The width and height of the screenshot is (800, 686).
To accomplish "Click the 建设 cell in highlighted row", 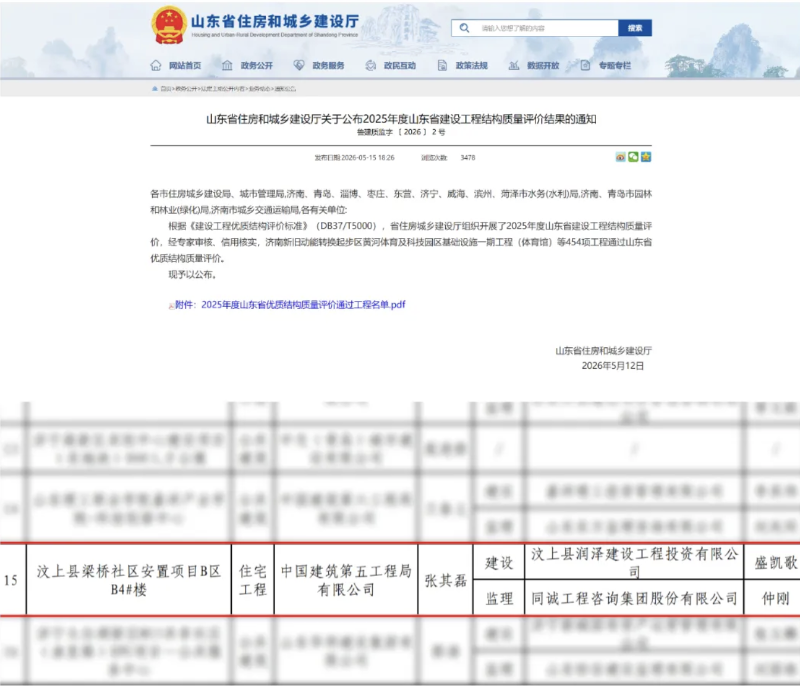I will pos(499,563).
